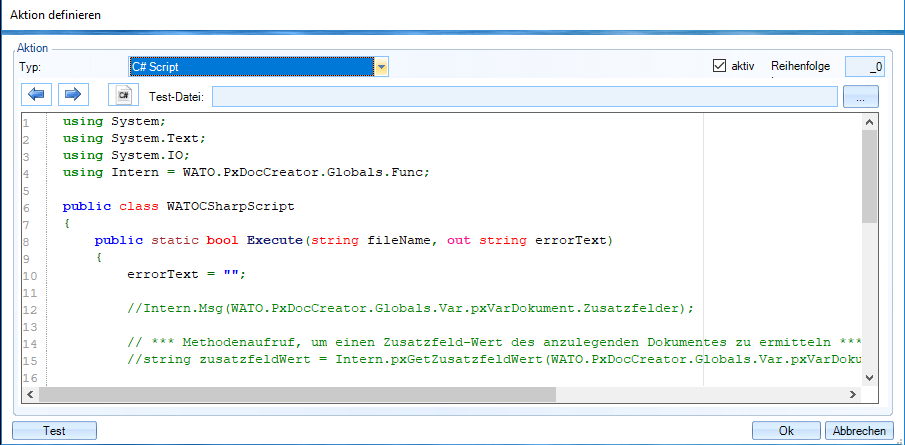The width and height of the screenshot is (905, 445).
Task: Click the C# script file icon
Action: [123, 95]
